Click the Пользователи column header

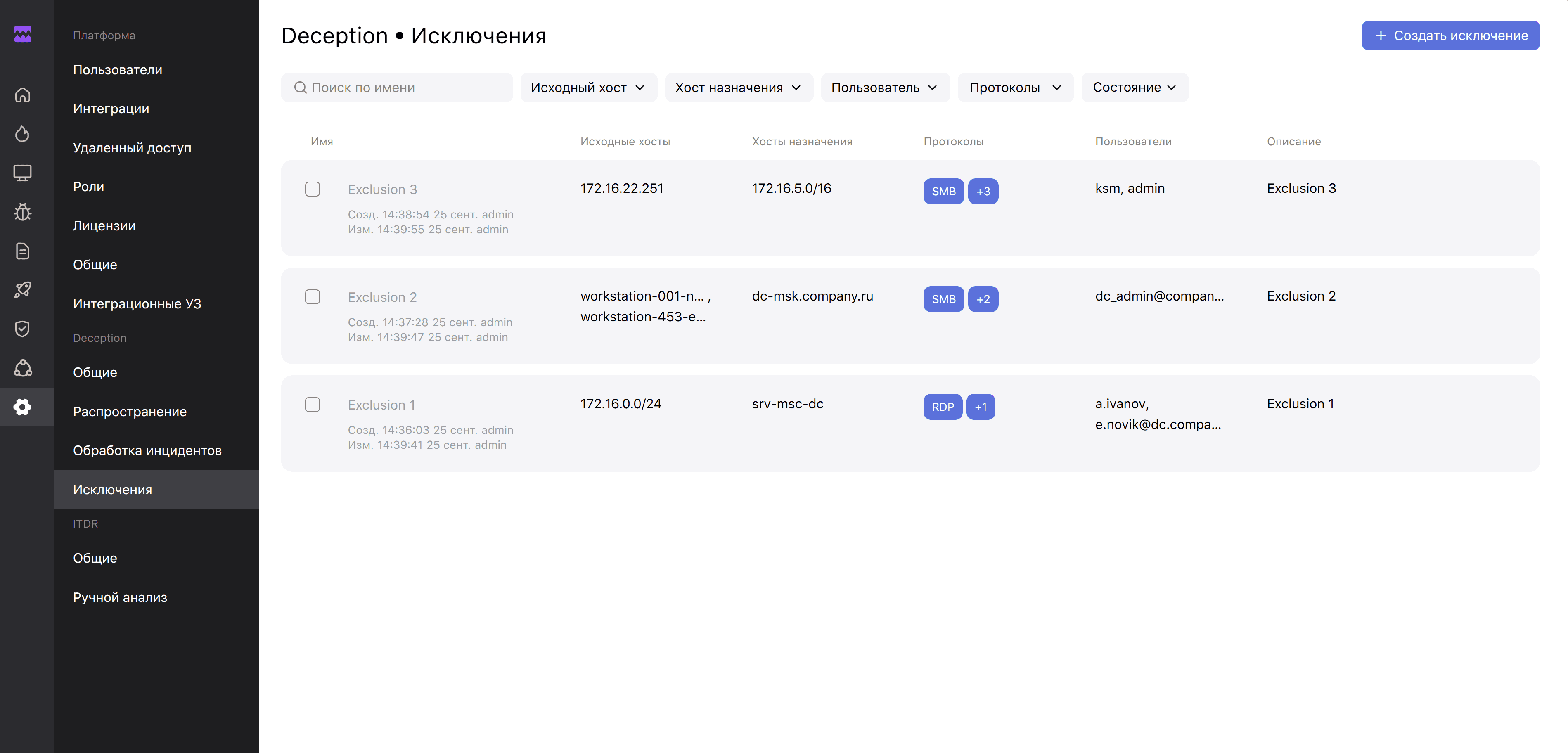pos(1133,142)
